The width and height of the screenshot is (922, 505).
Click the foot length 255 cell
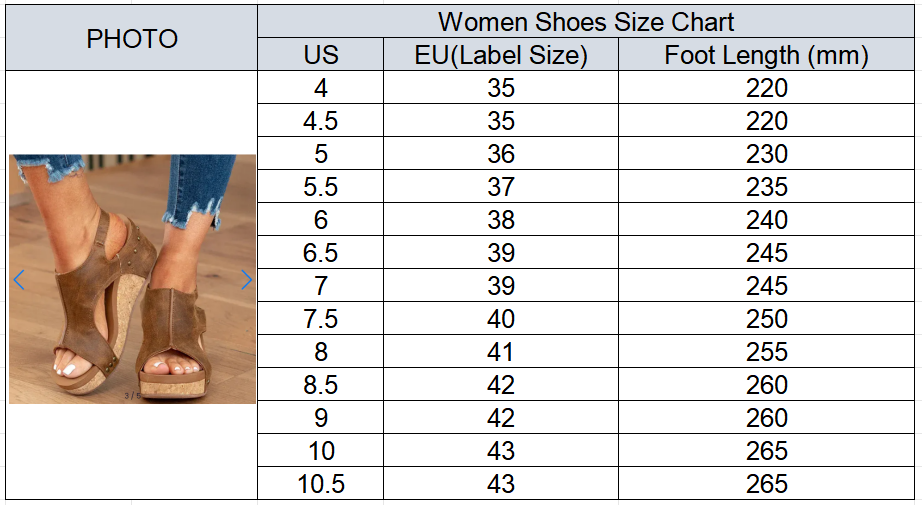coord(766,351)
